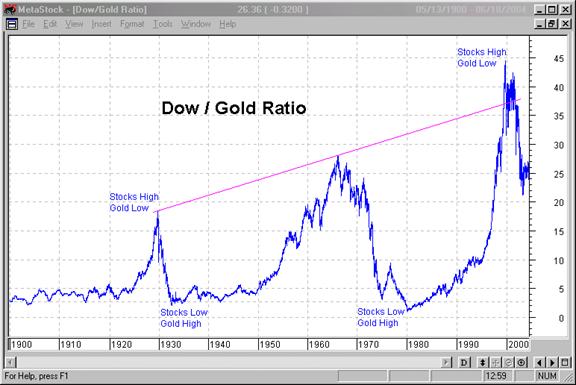Click the 12:59 time in status bar
This screenshot has height=385, width=576.
[x=496, y=376]
